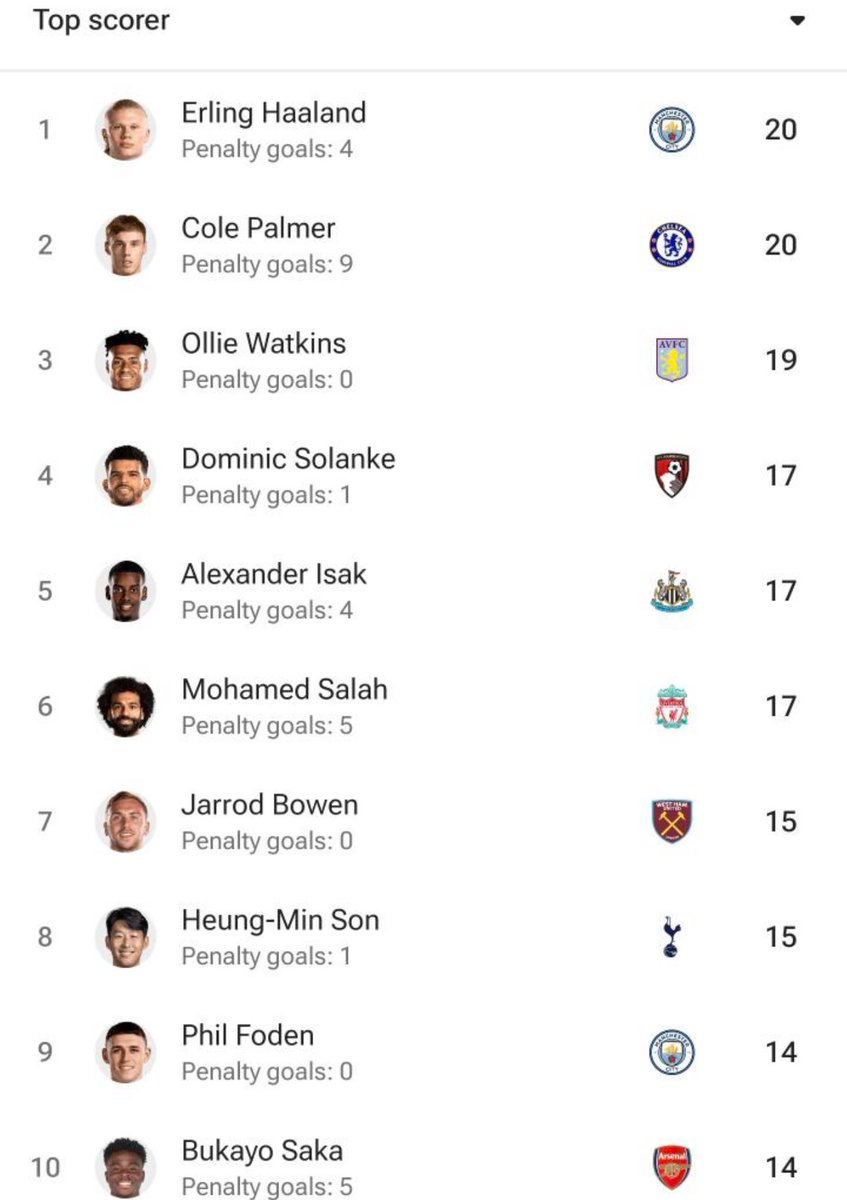Open Heung-Min Son's player photo

coord(126,937)
